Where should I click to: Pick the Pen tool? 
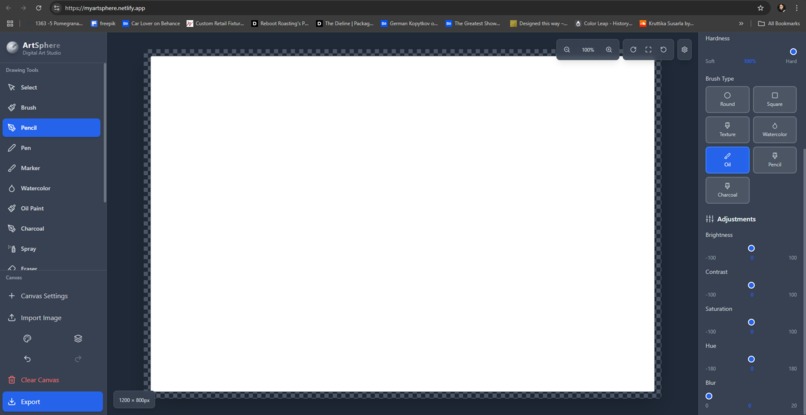pos(51,148)
